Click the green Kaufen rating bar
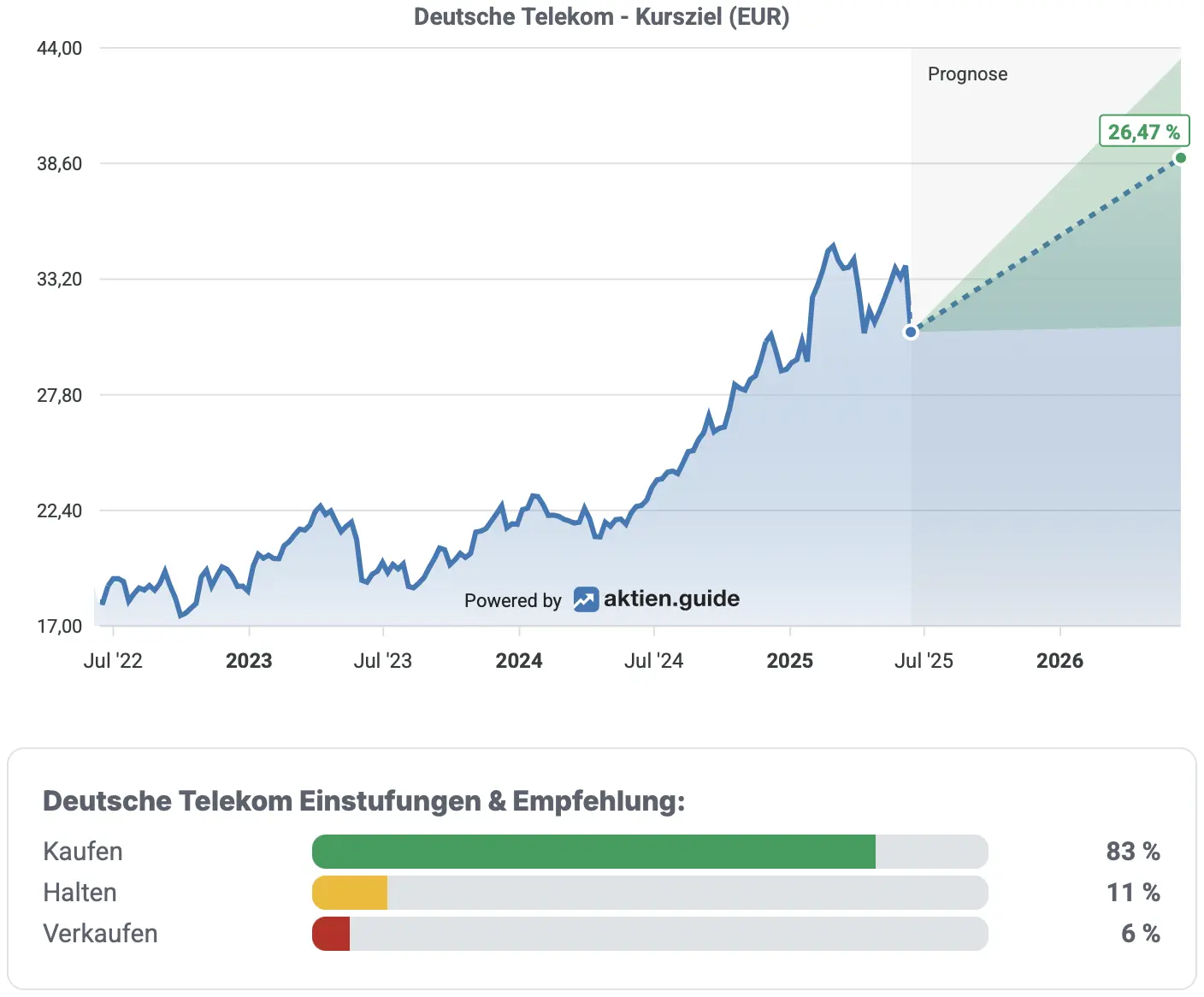This screenshot has height=997, width=1204. click(593, 852)
